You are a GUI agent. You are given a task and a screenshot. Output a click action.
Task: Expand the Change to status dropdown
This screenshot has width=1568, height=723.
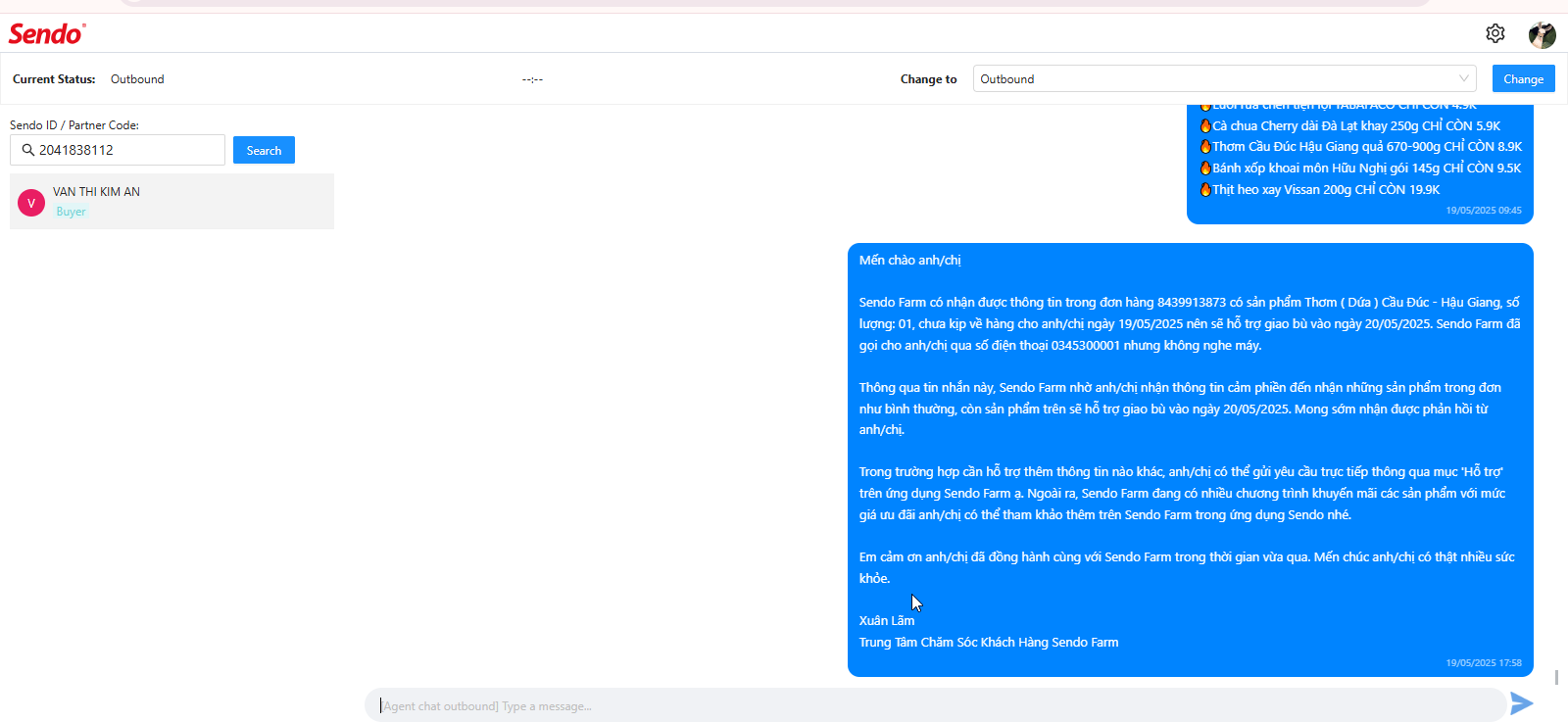(1224, 78)
